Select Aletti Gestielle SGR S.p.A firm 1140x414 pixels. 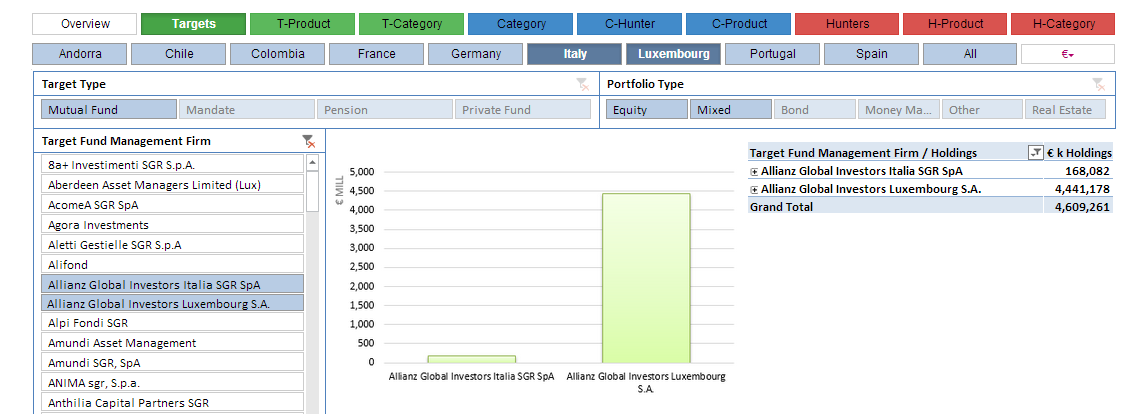[172, 244]
